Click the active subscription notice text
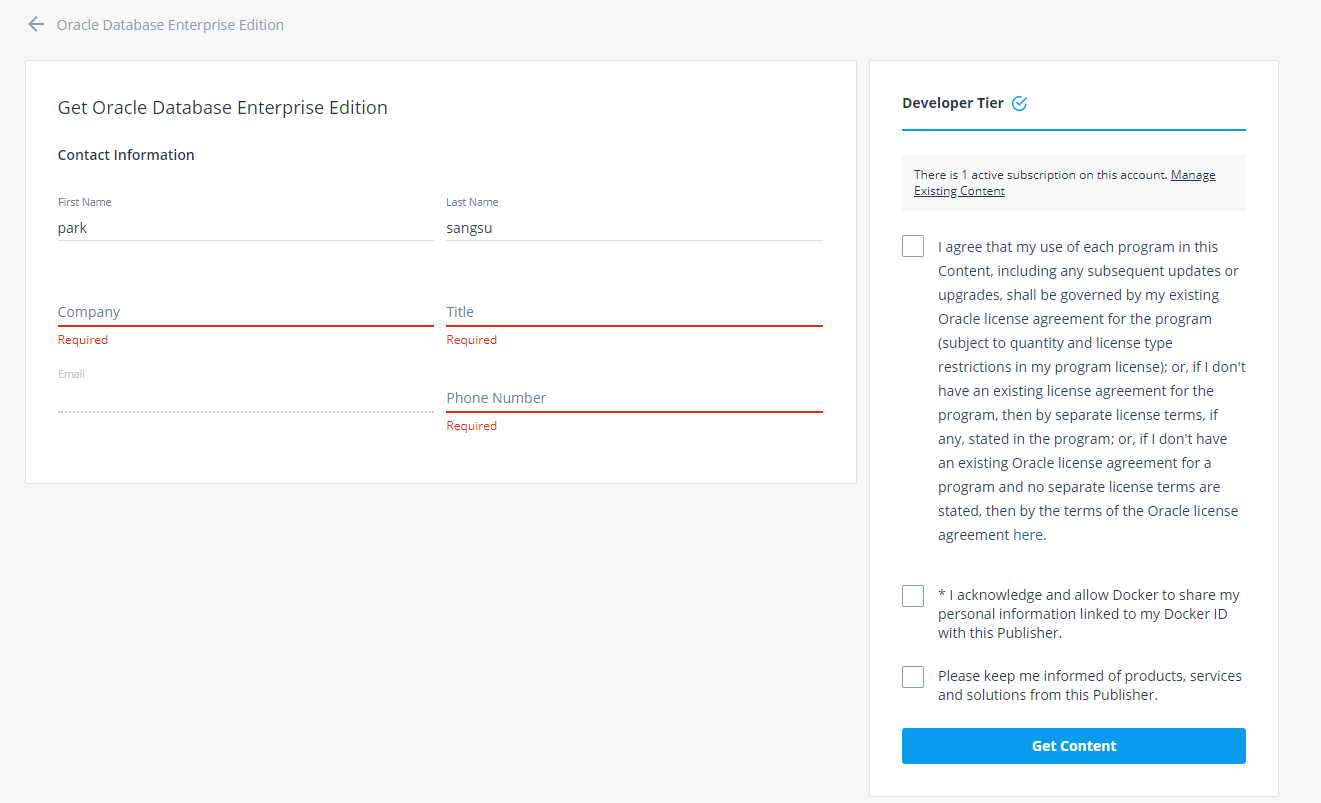1321x803 pixels. pyautogui.click(x=1040, y=175)
